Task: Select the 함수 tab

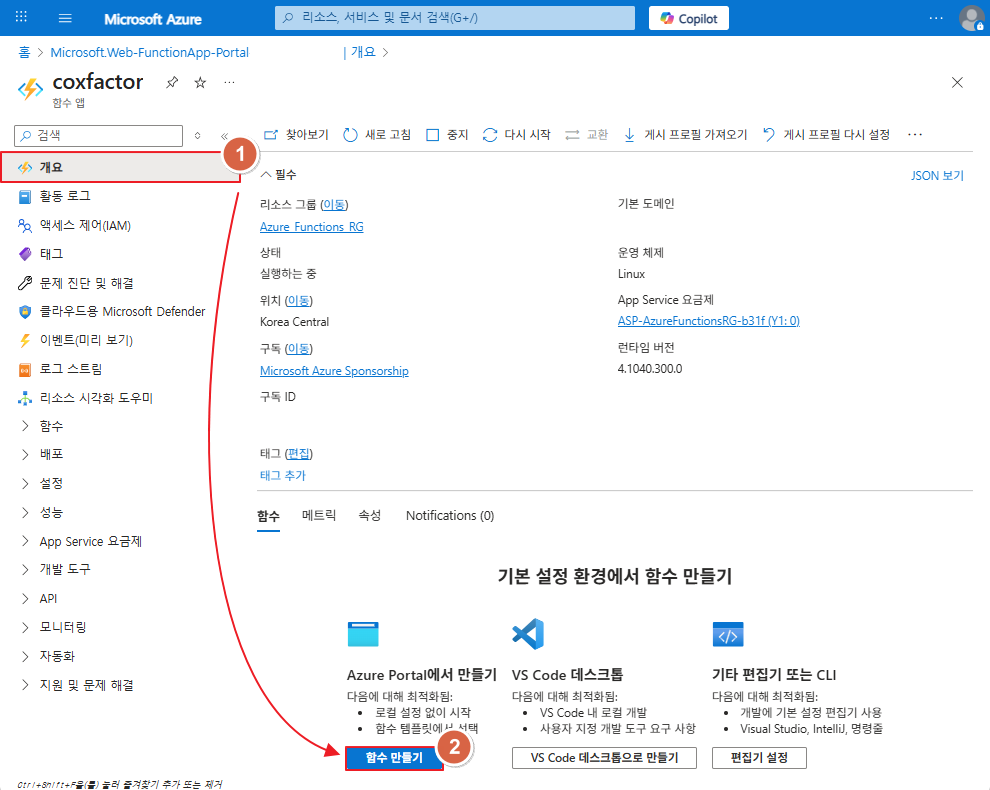Action: tap(268, 516)
